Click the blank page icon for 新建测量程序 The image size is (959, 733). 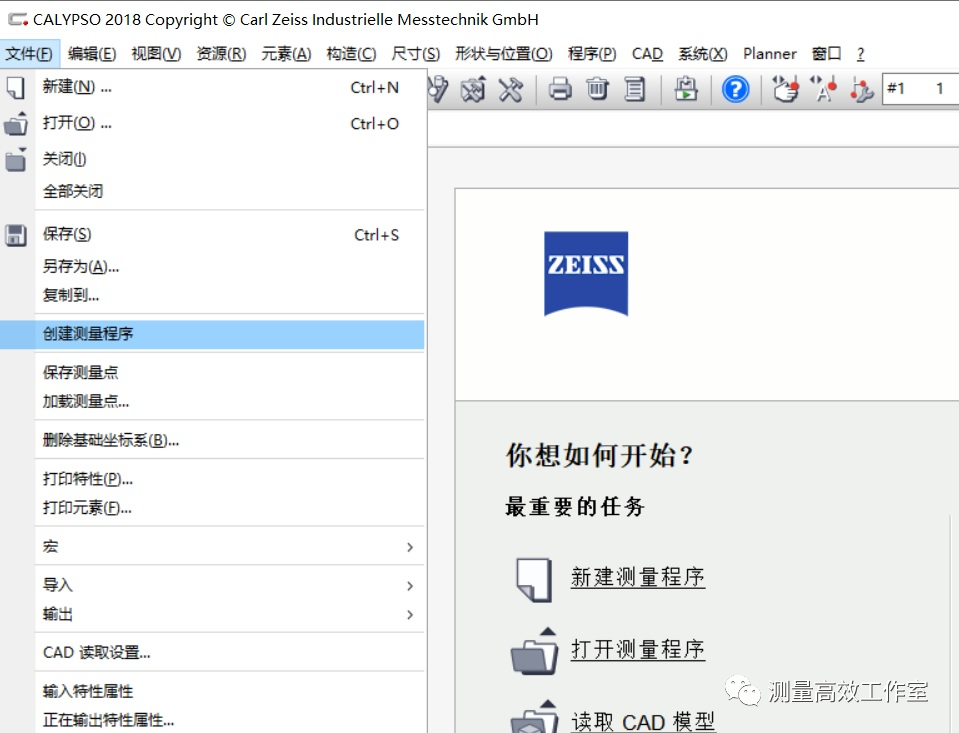[x=534, y=579]
